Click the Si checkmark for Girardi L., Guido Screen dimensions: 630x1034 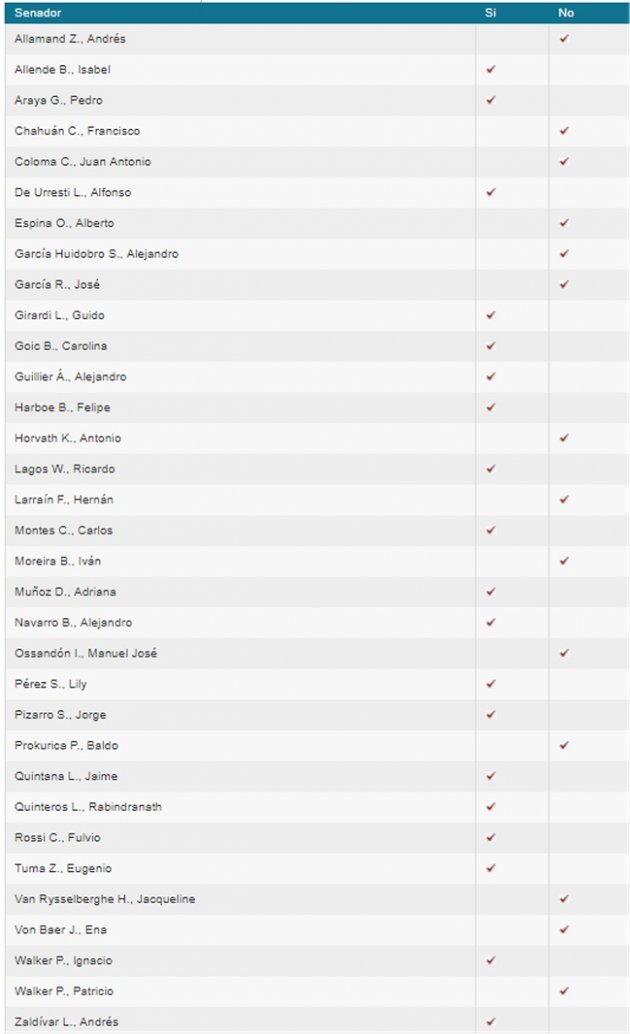click(490, 315)
